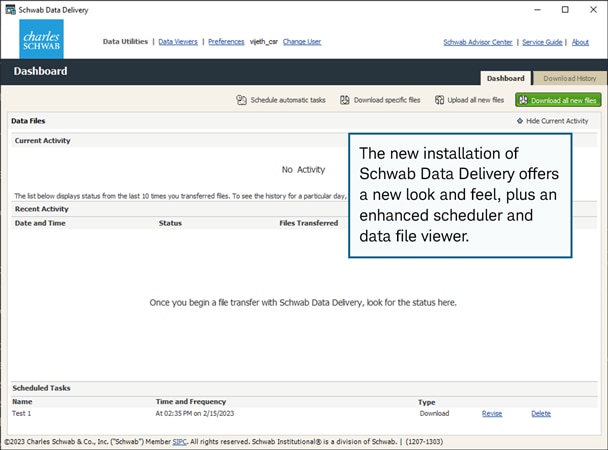Open the Service Guide link
Viewport: 608px width, 450px height.
click(x=542, y=42)
